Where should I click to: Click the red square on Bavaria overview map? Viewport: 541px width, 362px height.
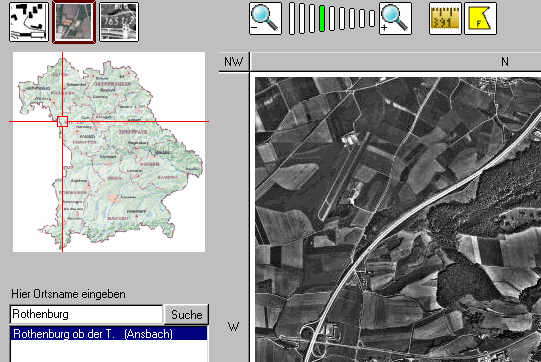tap(62, 121)
